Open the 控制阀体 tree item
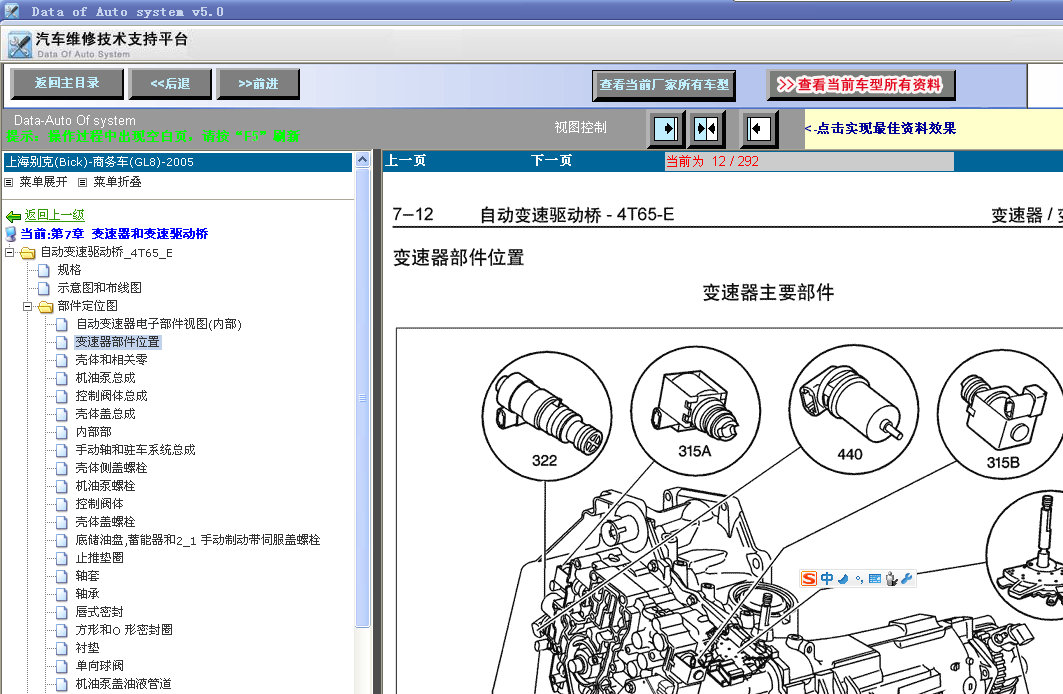Viewport: 1063px width, 694px height. (100, 504)
